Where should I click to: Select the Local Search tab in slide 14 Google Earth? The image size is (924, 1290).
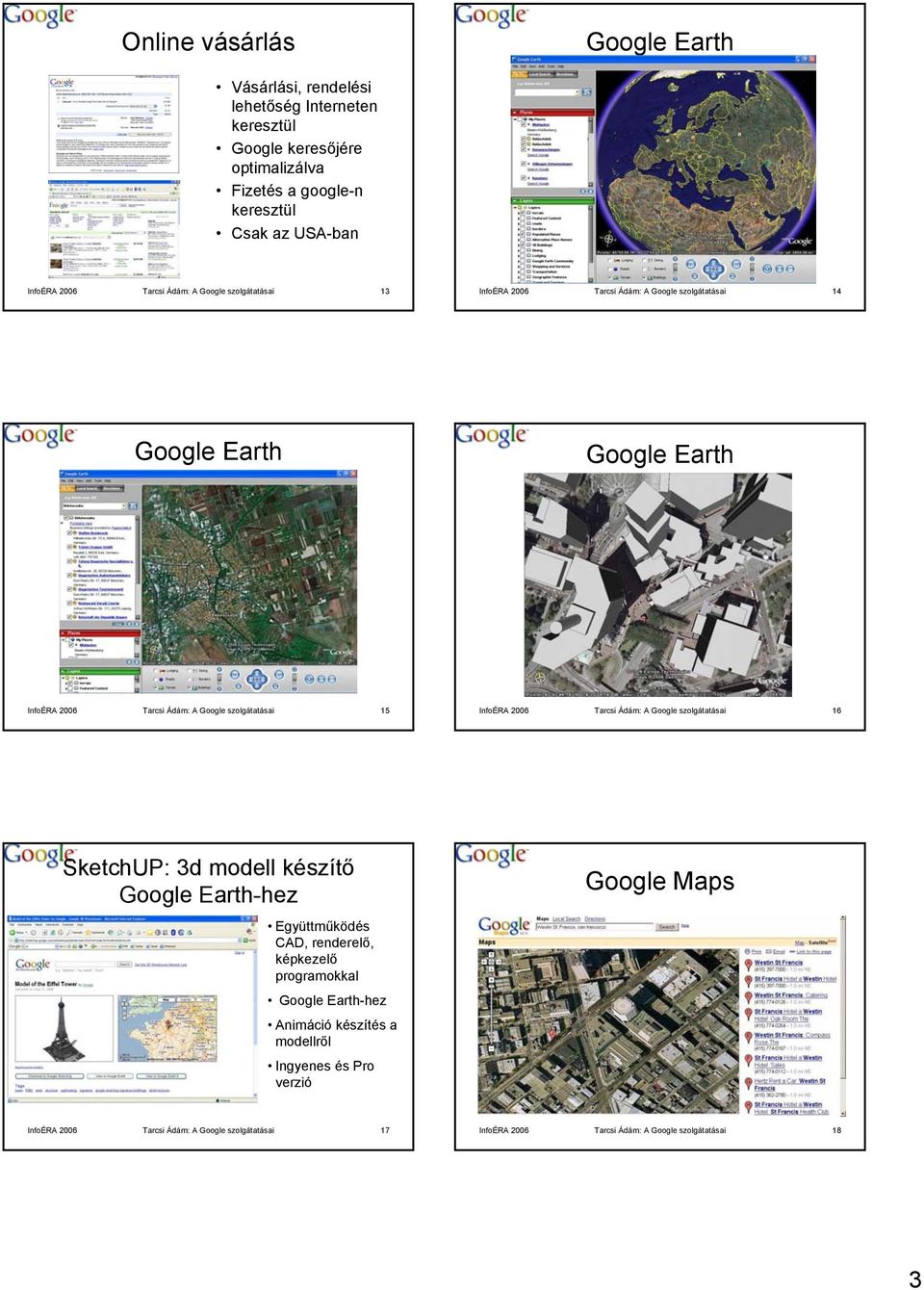[x=541, y=74]
